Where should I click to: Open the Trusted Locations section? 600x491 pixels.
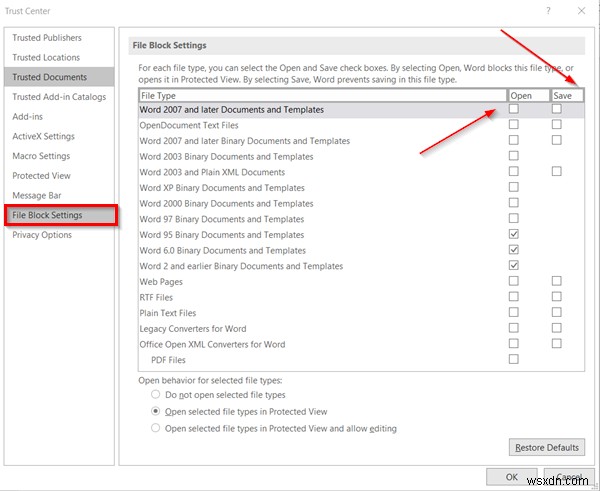point(46,57)
